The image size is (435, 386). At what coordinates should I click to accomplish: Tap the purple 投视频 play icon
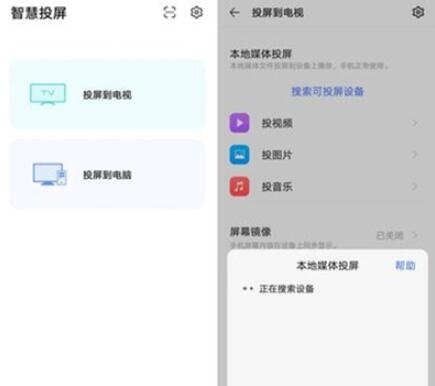[239, 123]
